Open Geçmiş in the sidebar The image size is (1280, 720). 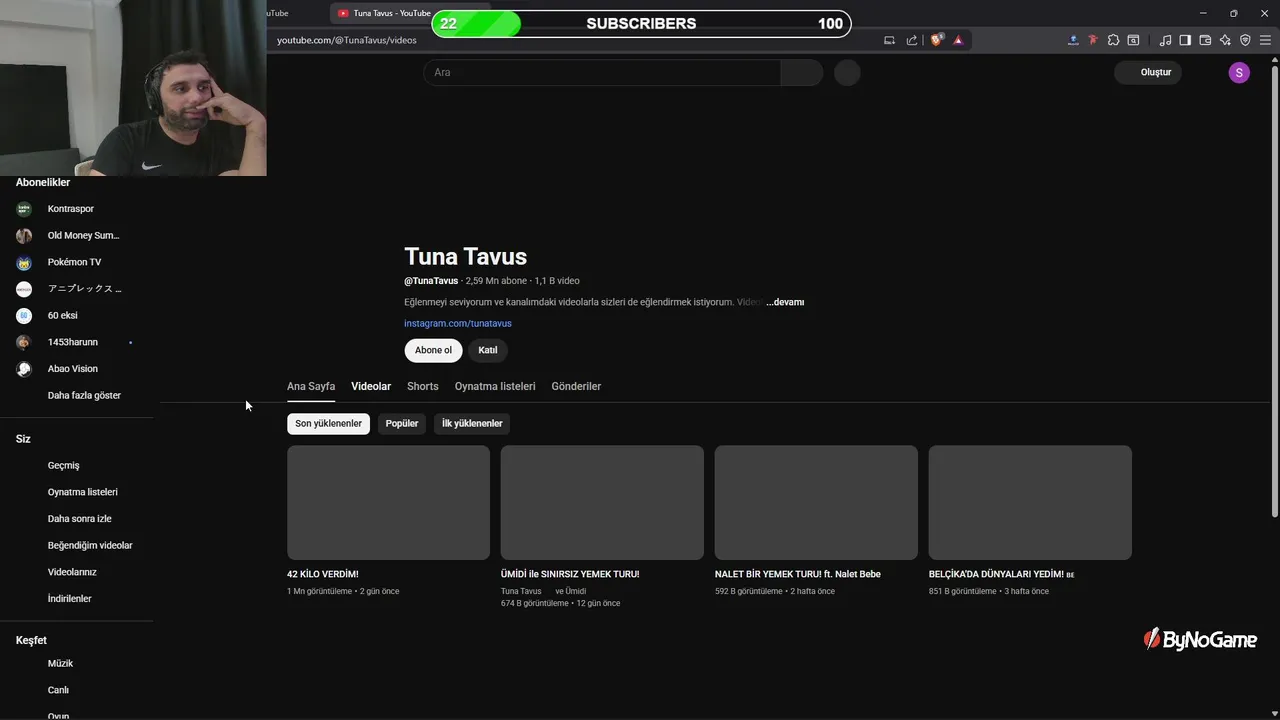[x=63, y=465]
